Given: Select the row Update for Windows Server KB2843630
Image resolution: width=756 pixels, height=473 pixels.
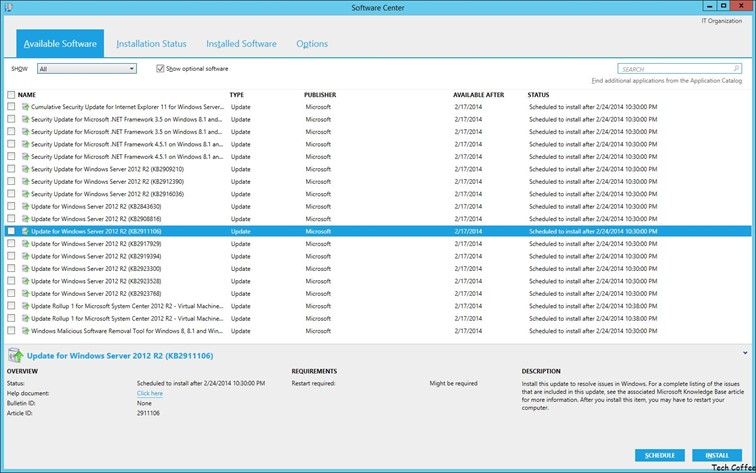Looking at the screenshot, I should click(x=378, y=206).
